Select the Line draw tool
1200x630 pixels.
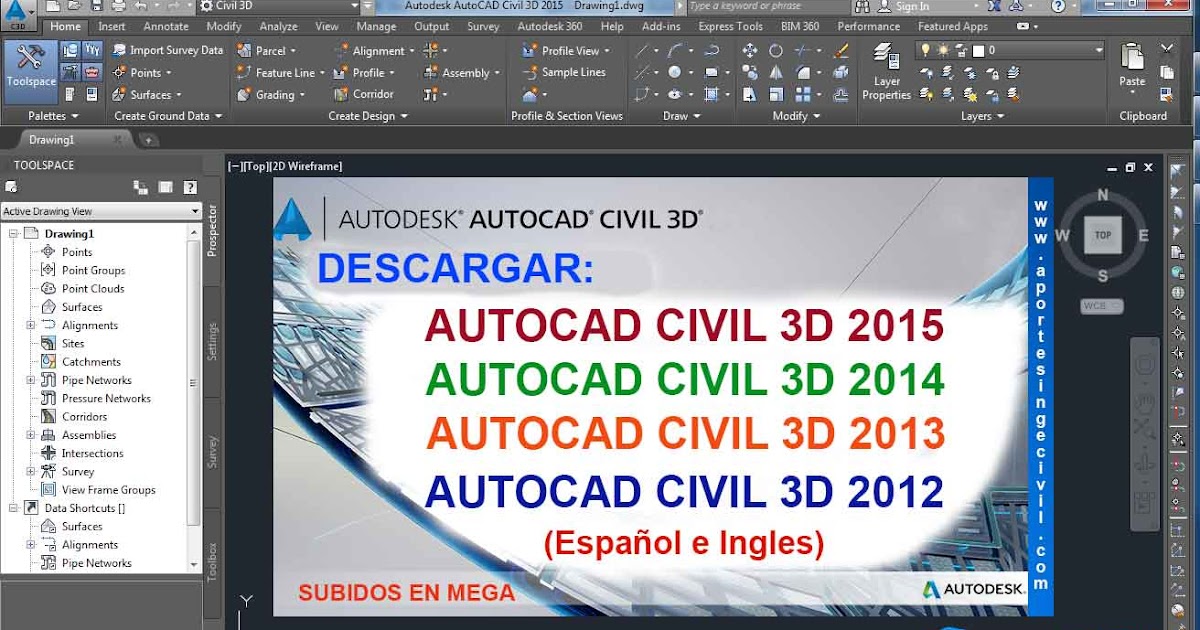tap(642, 50)
